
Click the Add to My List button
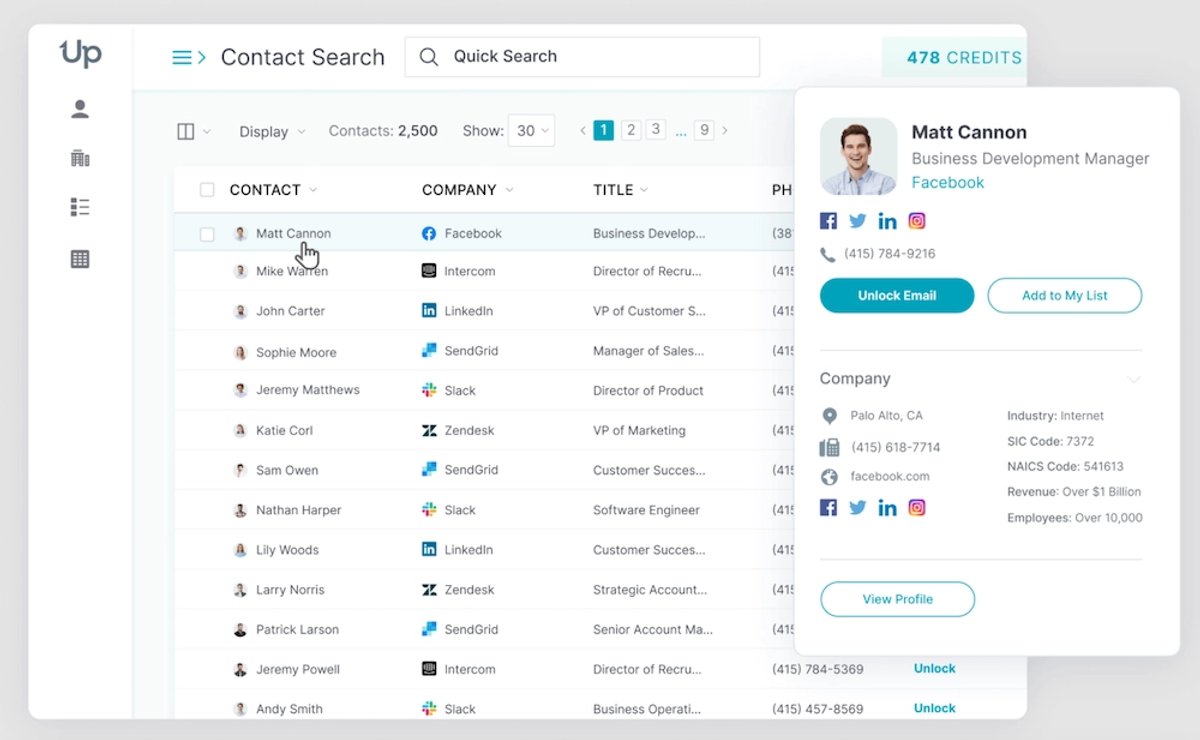(x=1065, y=296)
